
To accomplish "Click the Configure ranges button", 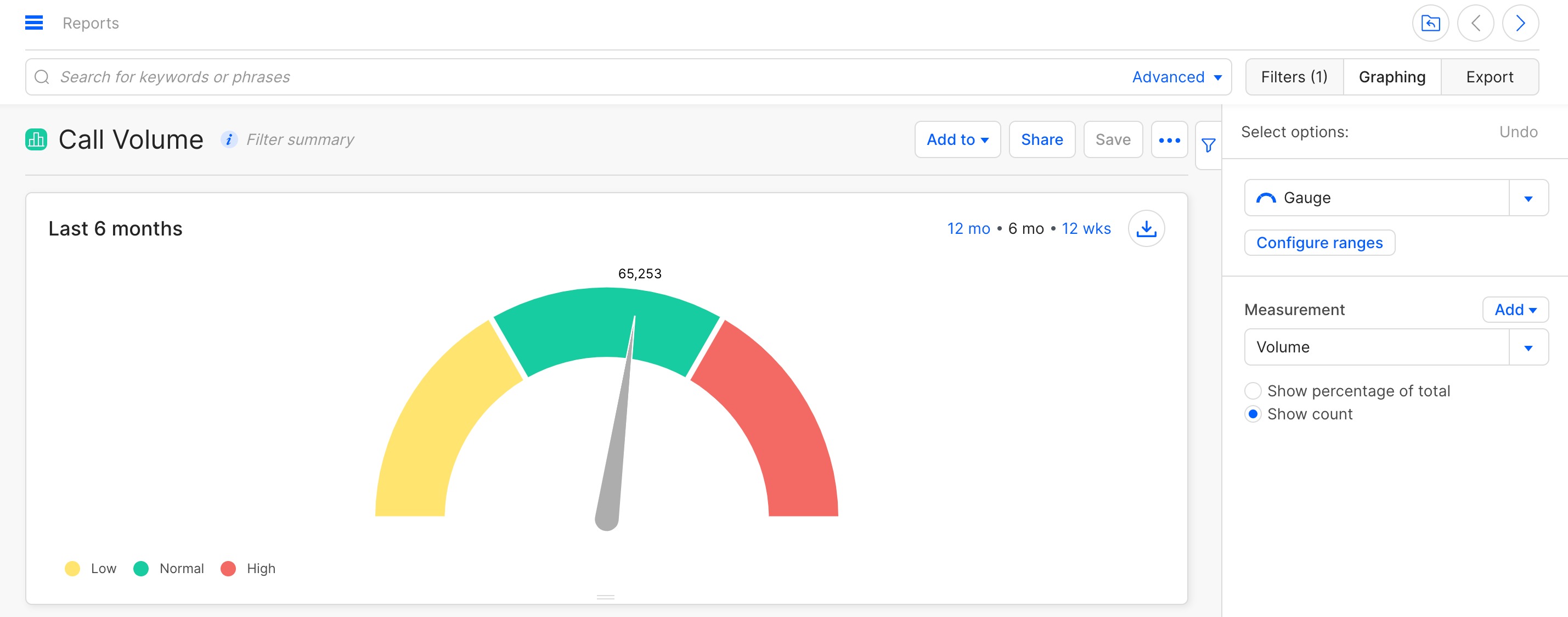I will (1319, 243).
